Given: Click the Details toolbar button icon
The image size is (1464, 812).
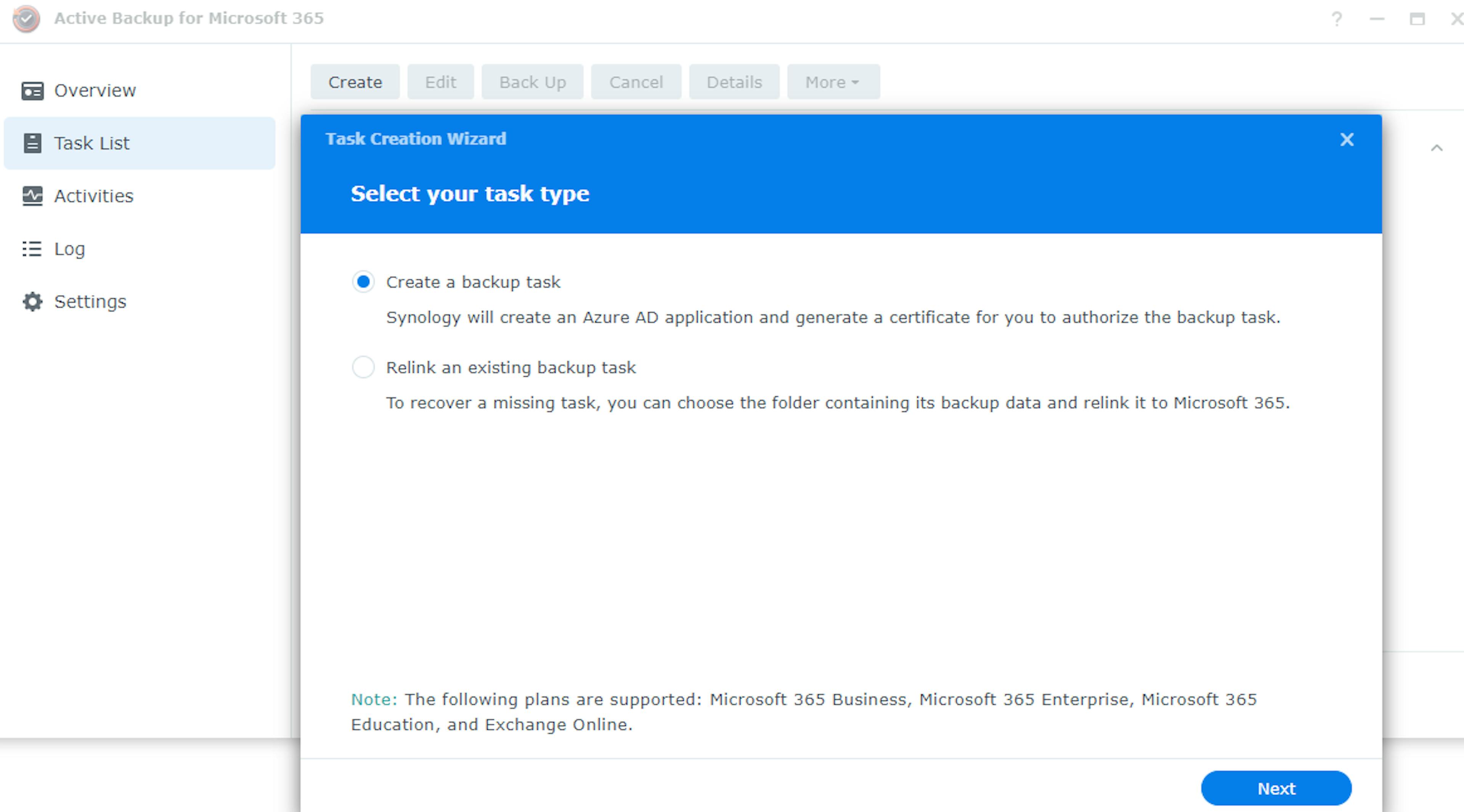Looking at the screenshot, I should 734,82.
